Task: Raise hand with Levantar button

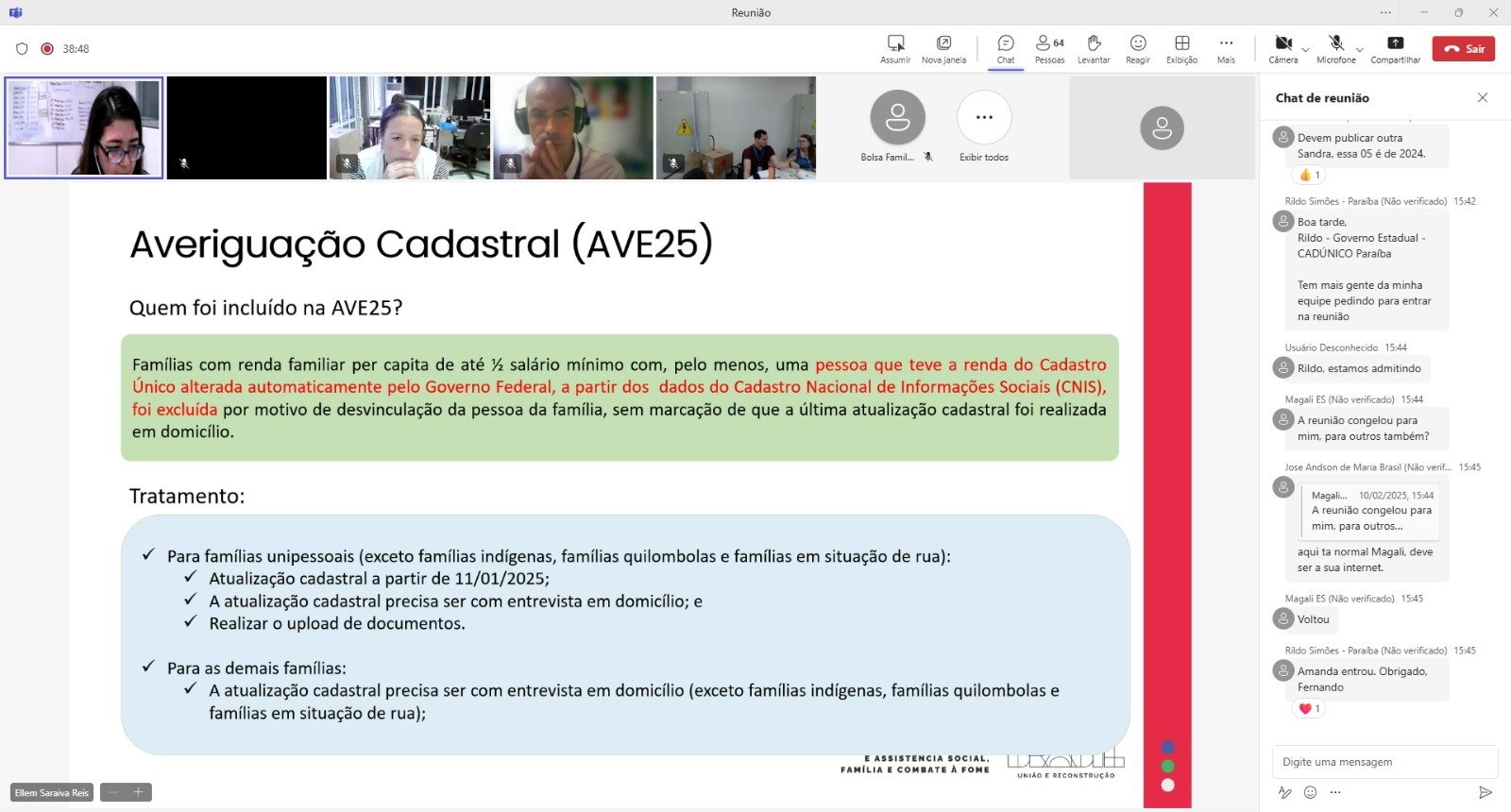Action: coord(1094,49)
